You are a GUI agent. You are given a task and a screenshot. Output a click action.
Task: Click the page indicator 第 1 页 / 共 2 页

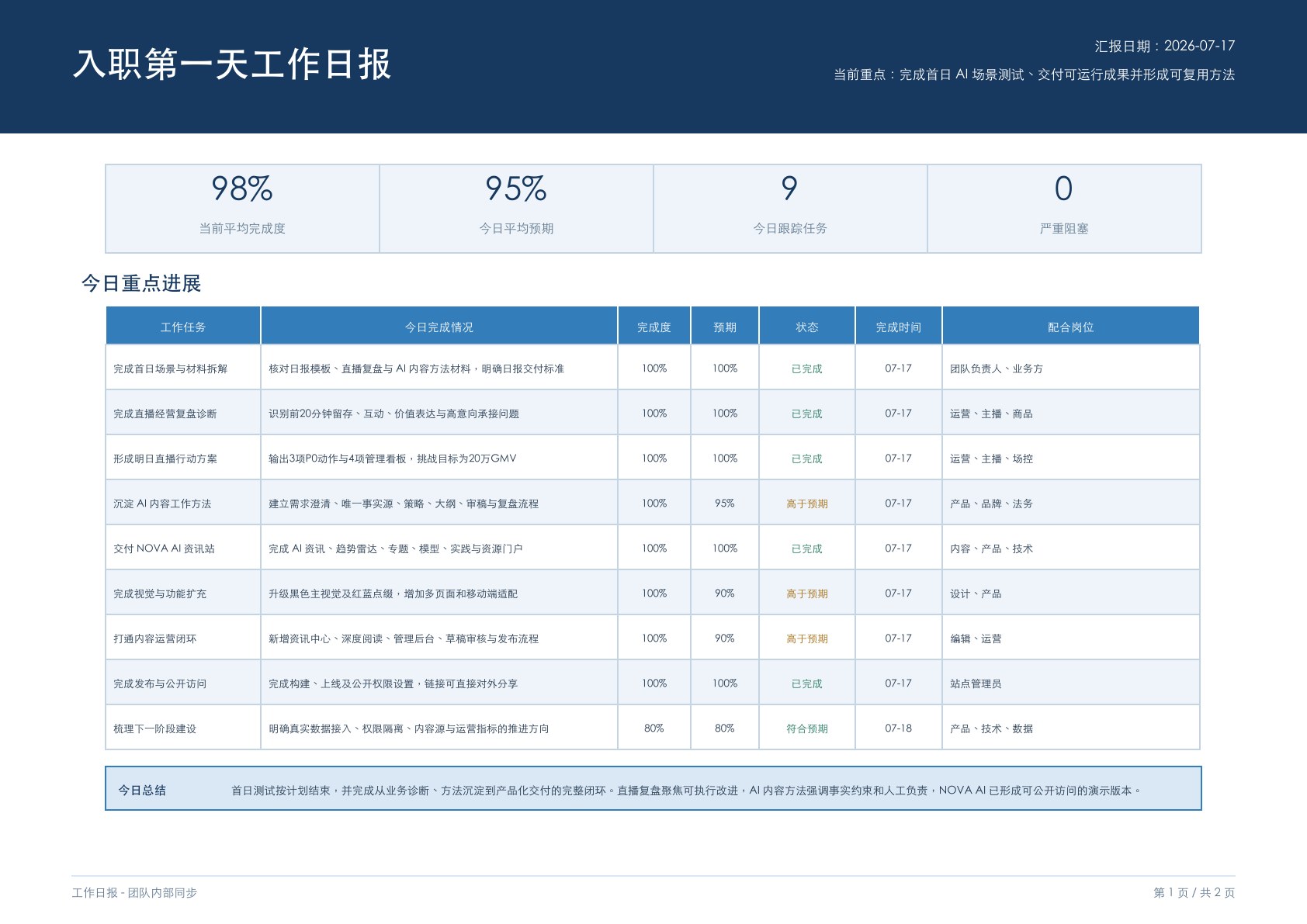pyautogui.click(x=1194, y=892)
